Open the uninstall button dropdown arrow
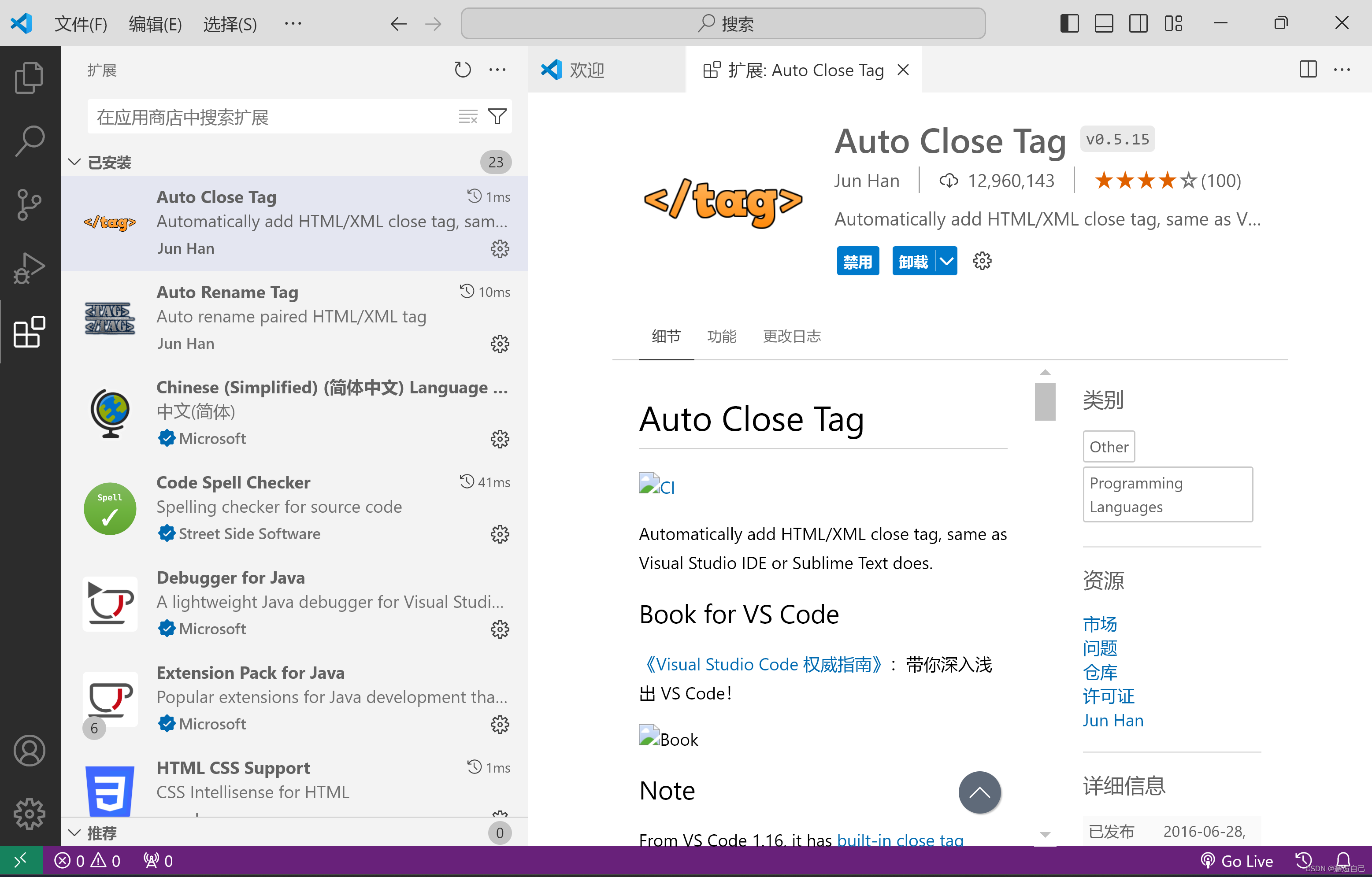 point(946,261)
